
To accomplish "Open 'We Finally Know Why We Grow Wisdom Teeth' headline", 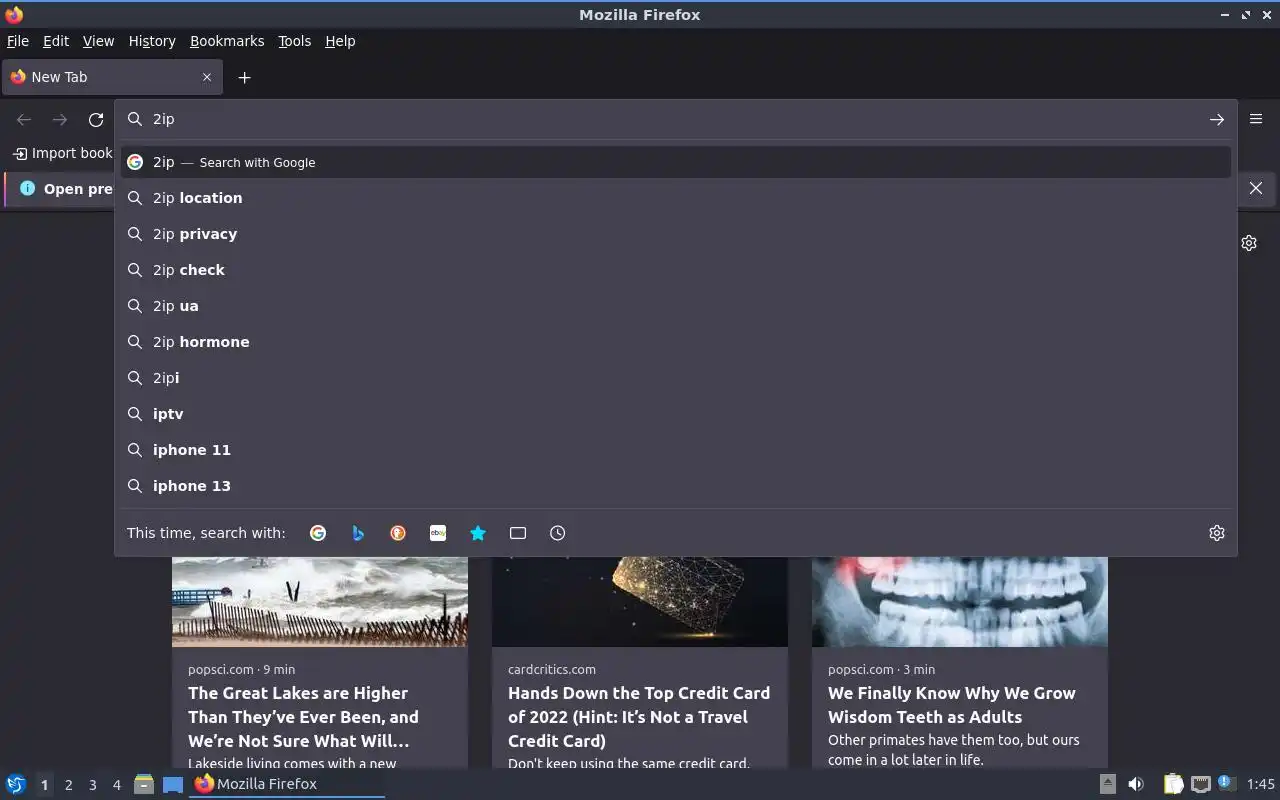I will point(951,705).
